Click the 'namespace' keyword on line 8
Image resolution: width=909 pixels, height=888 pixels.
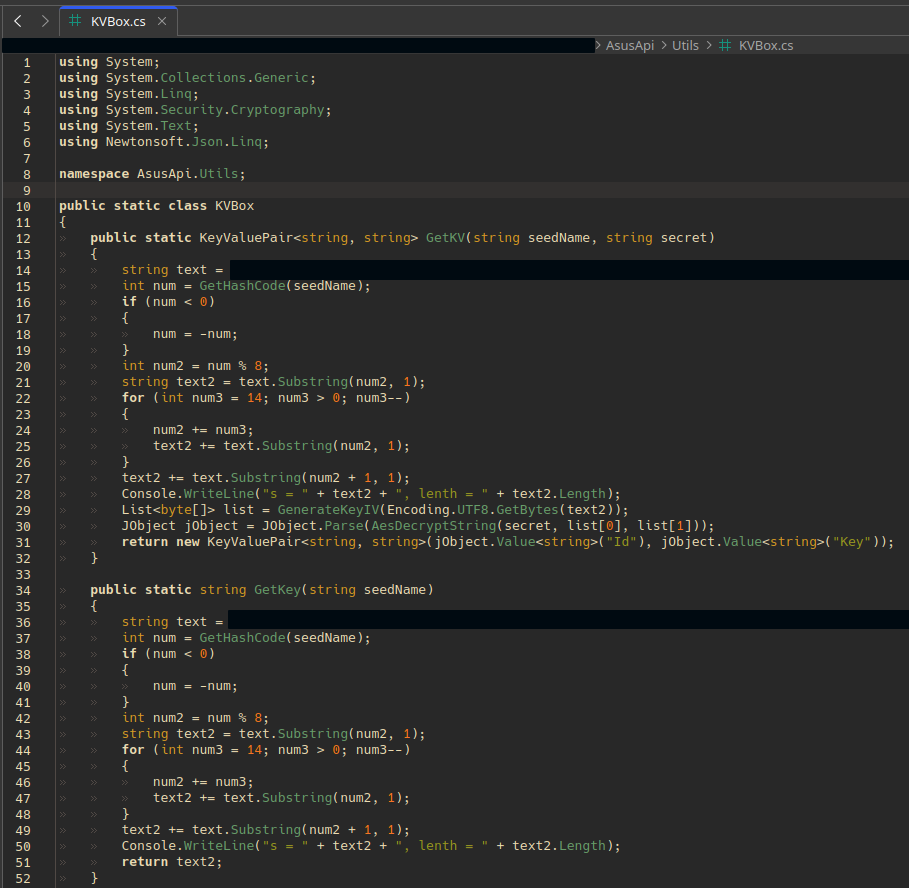(x=94, y=174)
